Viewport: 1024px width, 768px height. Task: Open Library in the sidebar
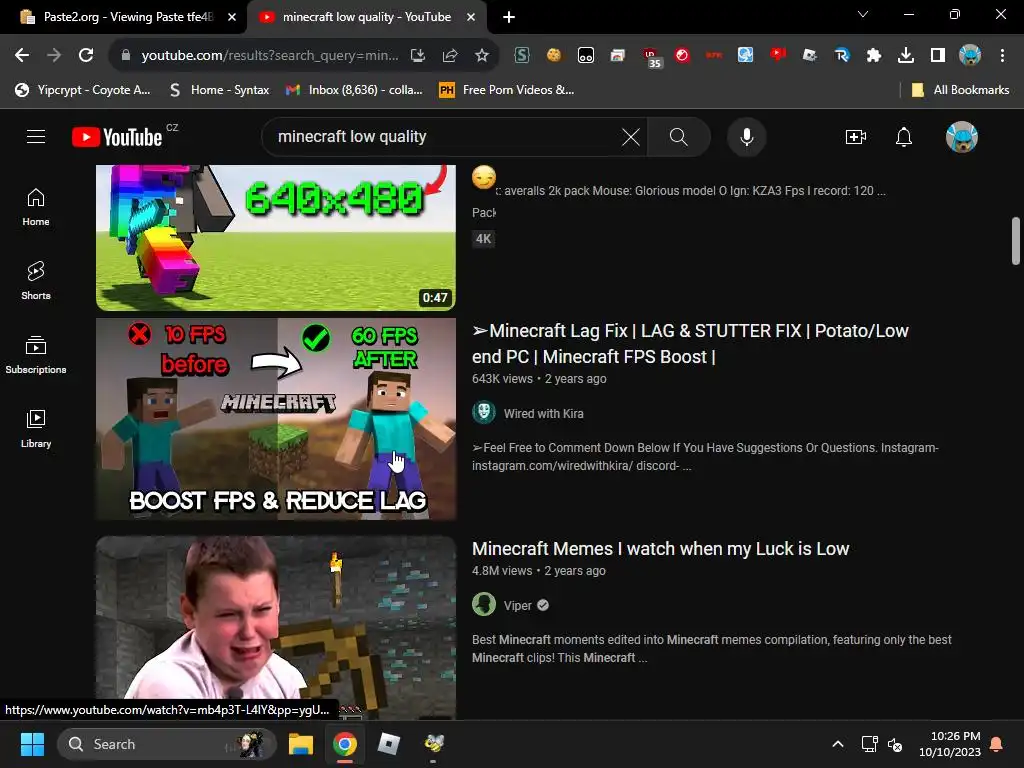click(x=36, y=428)
